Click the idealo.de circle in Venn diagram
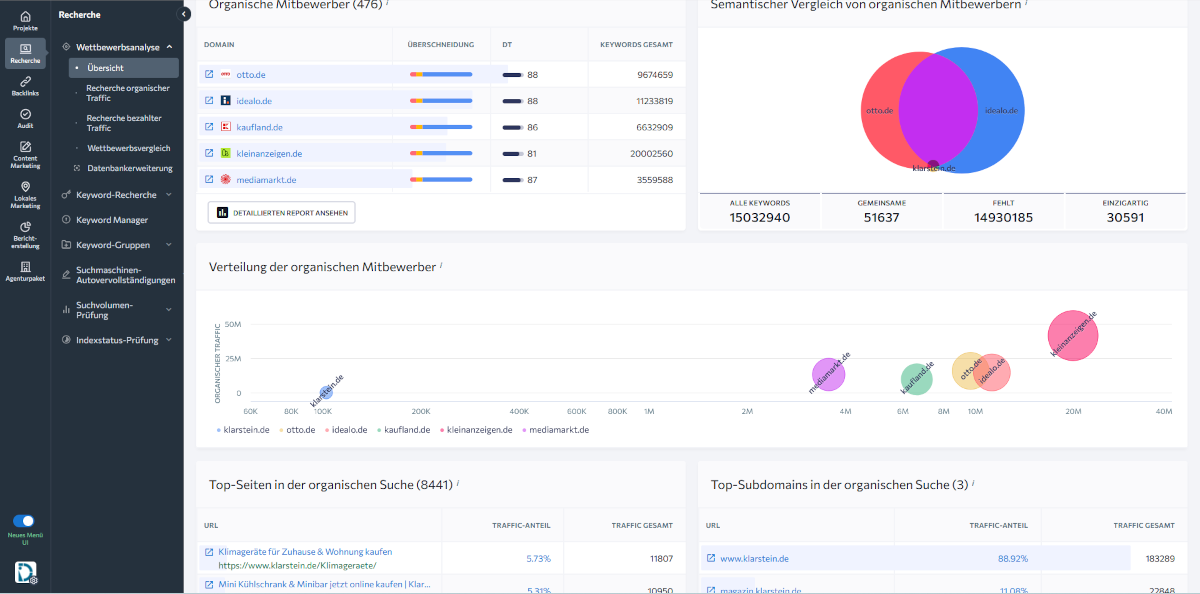Viewport: 1200px width, 594px height. click(1000, 109)
